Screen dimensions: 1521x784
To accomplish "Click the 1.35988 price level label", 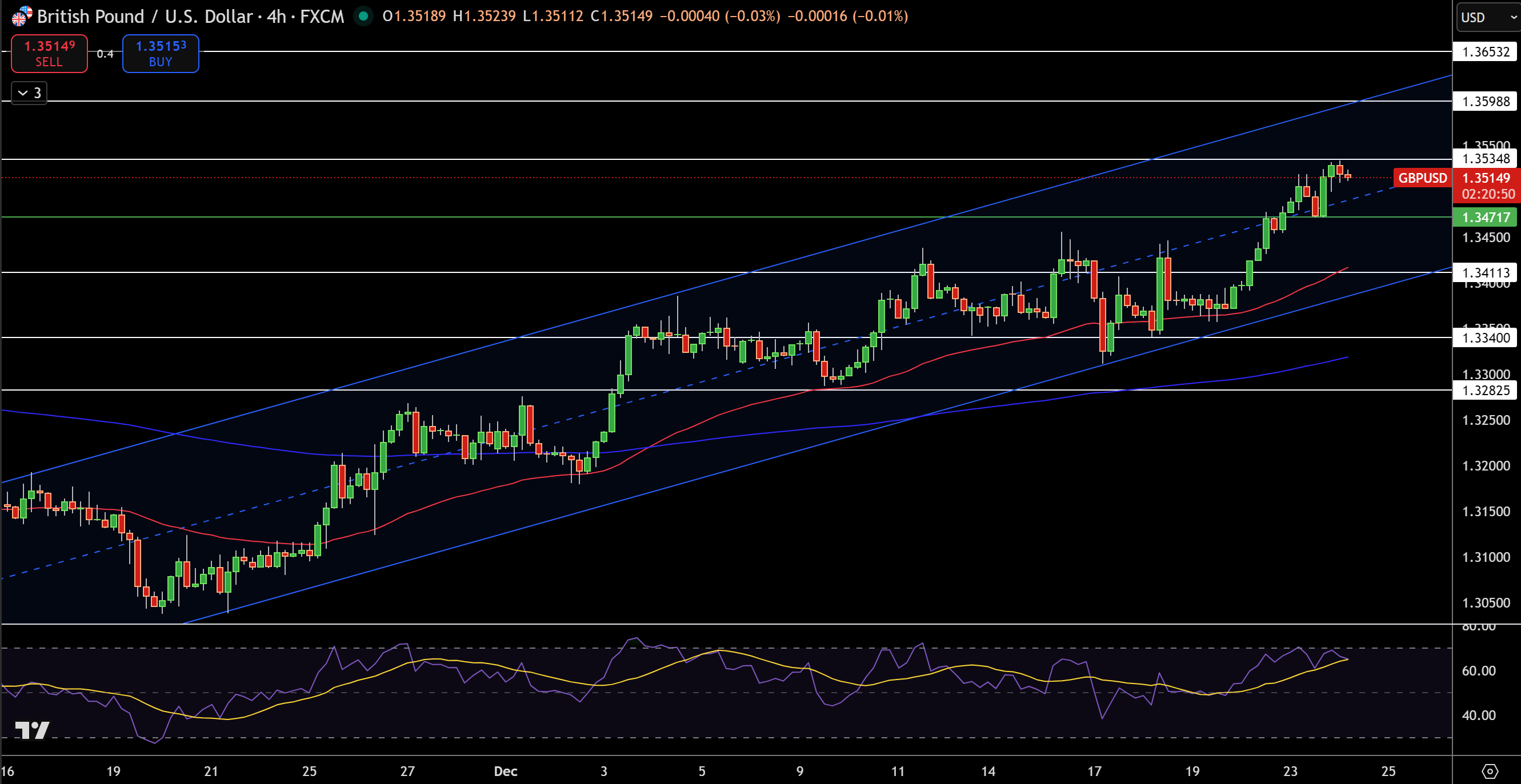I will tap(1485, 102).
